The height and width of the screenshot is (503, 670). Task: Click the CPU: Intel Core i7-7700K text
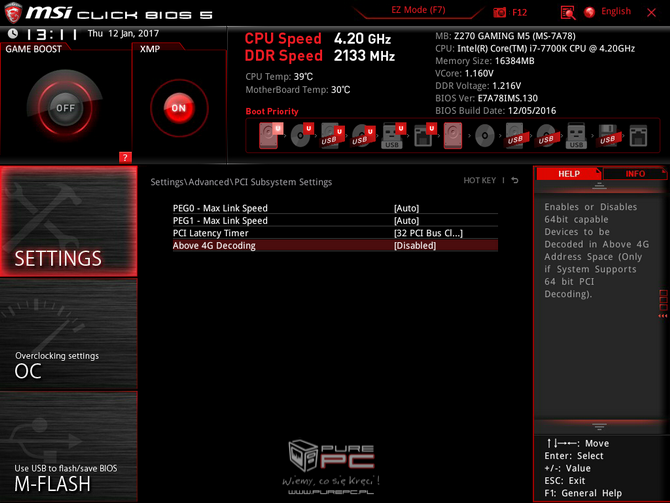click(535, 48)
